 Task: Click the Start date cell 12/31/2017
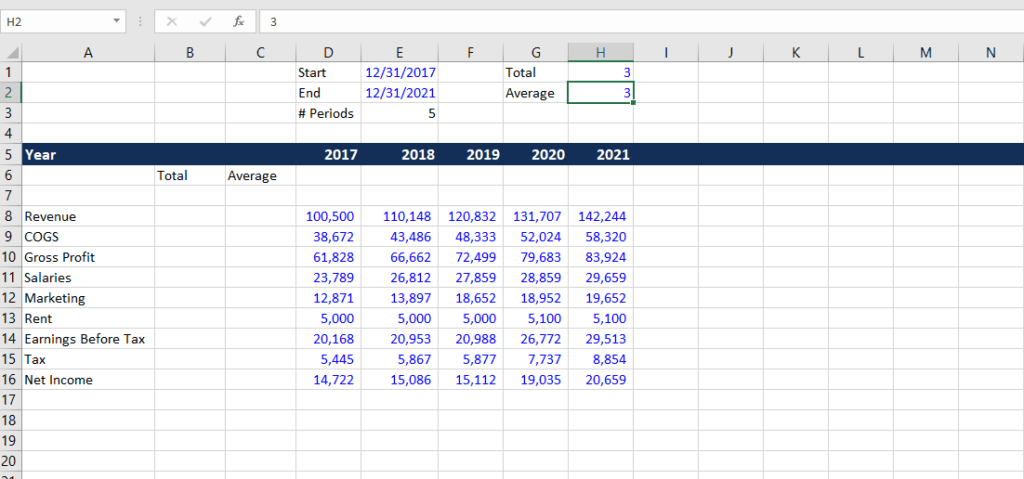400,73
